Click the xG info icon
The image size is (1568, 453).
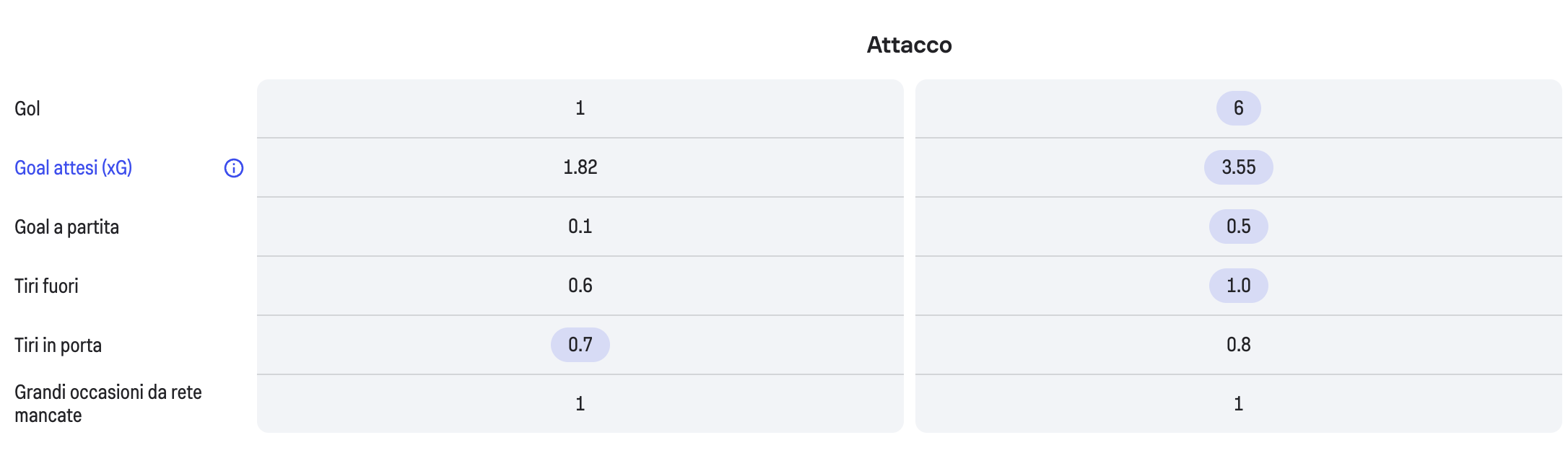tap(234, 168)
